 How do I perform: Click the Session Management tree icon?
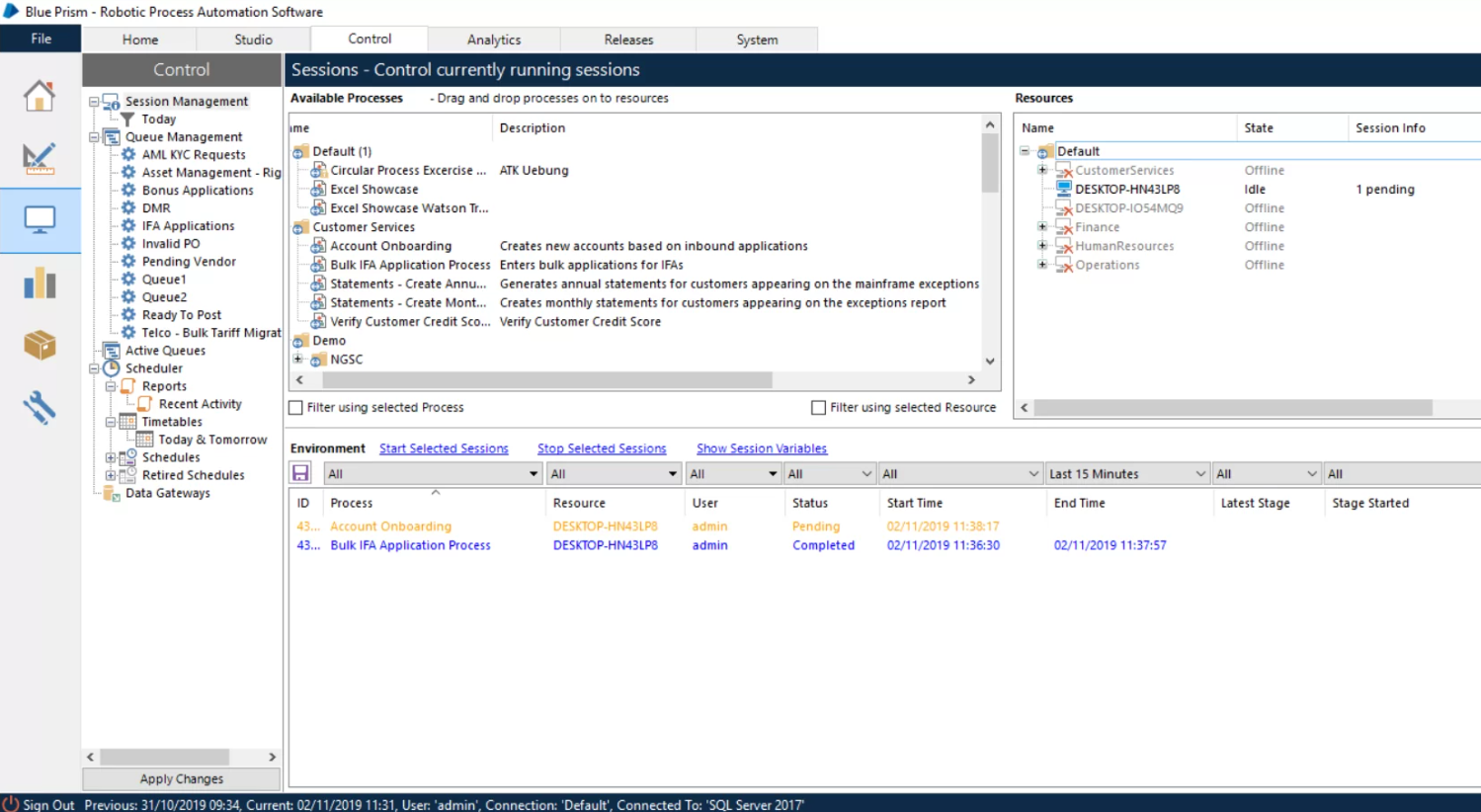[x=112, y=102]
